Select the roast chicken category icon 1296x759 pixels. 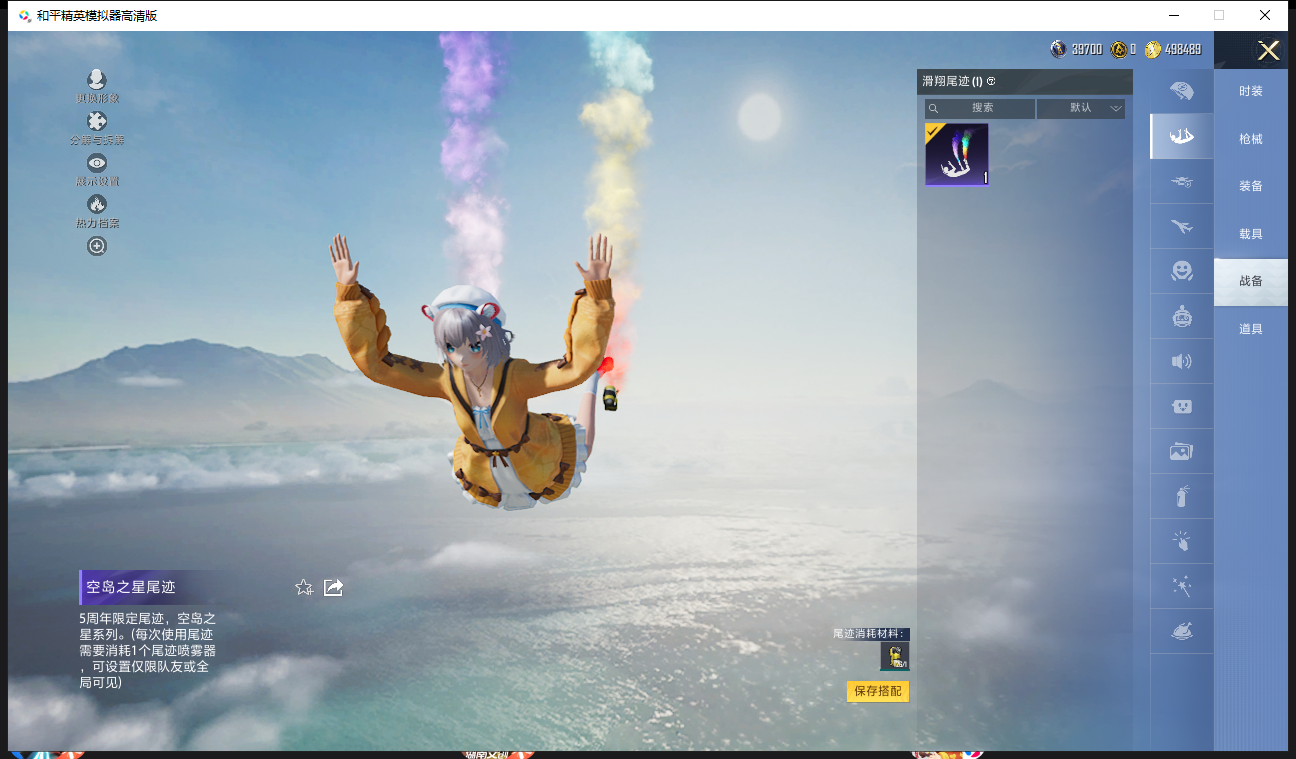[1181, 631]
